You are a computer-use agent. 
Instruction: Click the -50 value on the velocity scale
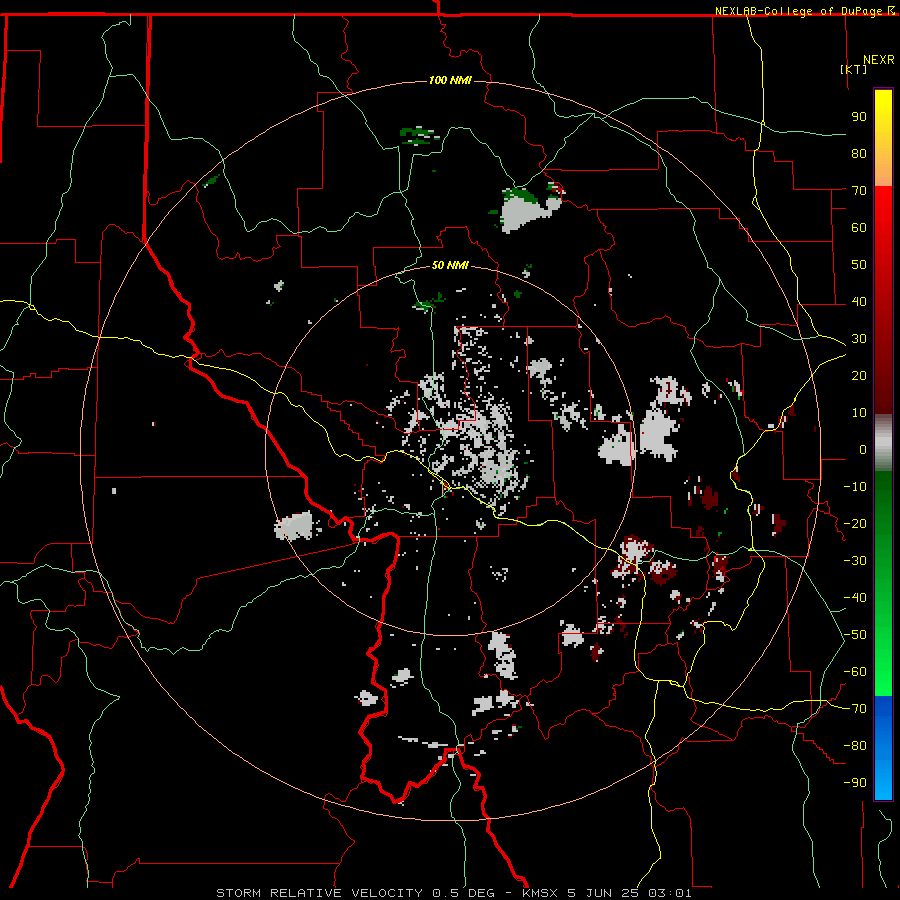click(855, 635)
